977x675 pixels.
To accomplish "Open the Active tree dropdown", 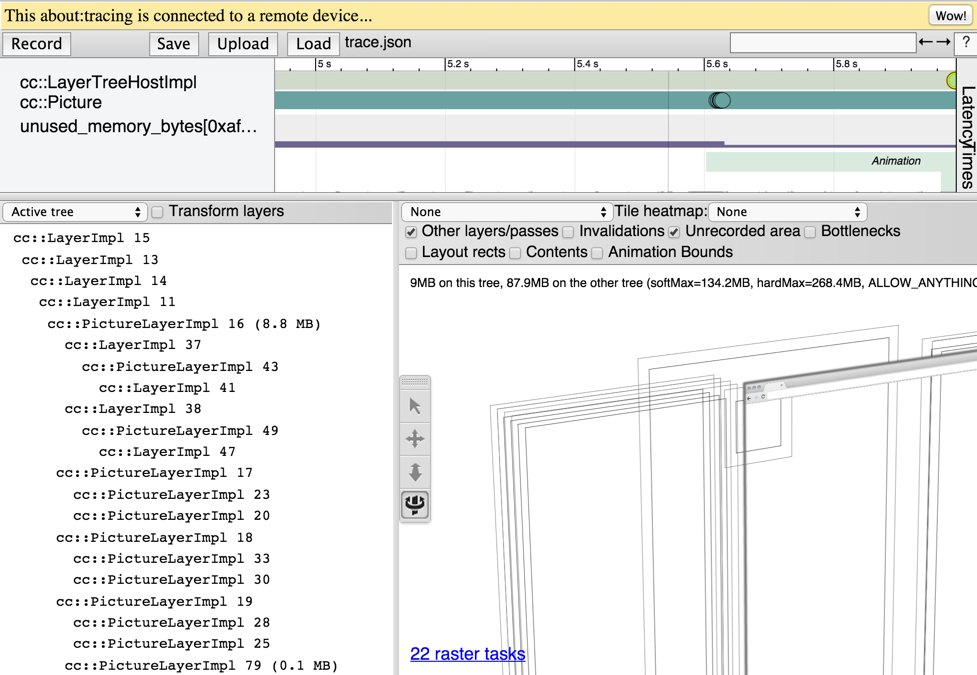I will coord(75,212).
